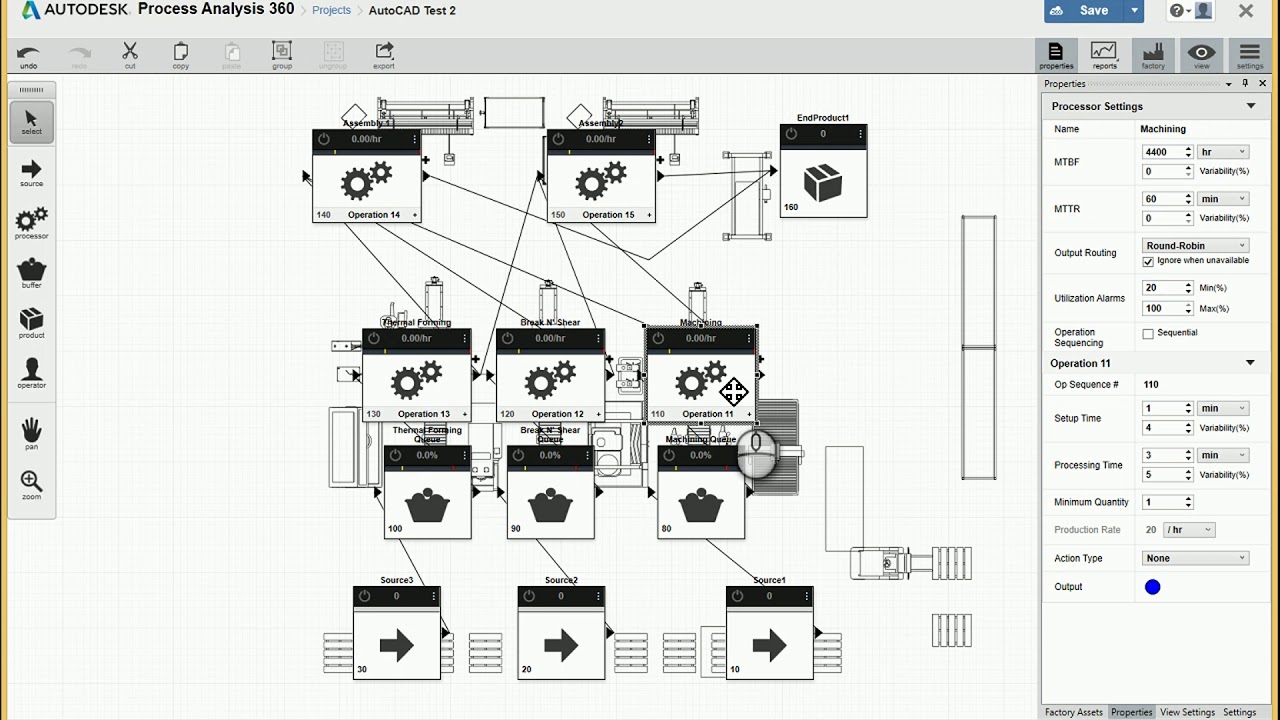Pin the Properties panel

click(x=1245, y=84)
